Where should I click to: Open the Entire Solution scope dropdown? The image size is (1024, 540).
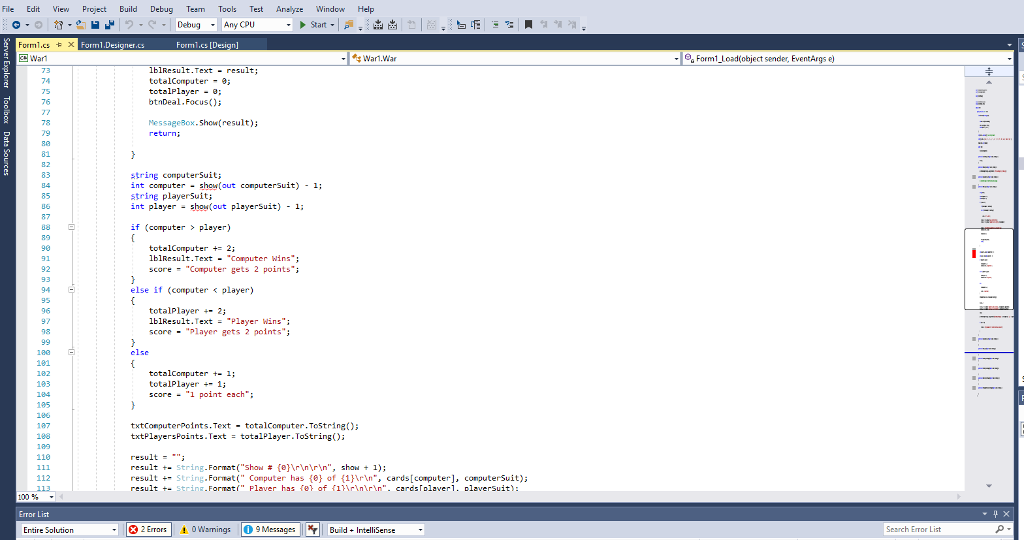[69, 530]
